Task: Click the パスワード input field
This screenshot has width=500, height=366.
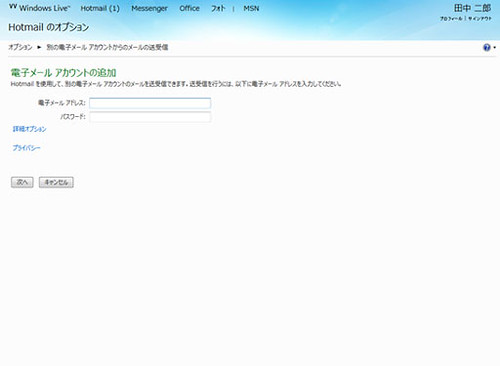Action: [150, 117]
